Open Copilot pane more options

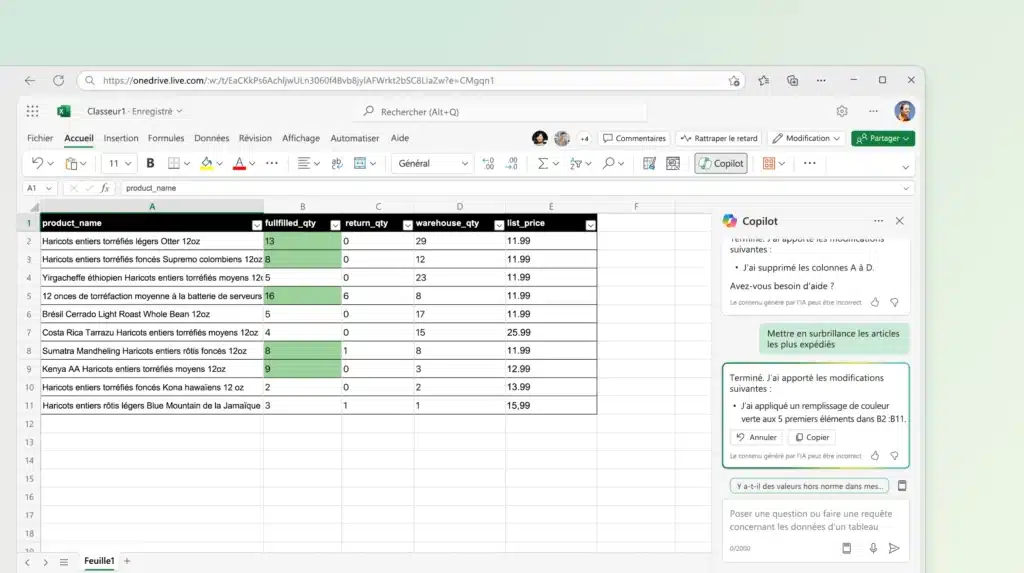tap(878, 221)
